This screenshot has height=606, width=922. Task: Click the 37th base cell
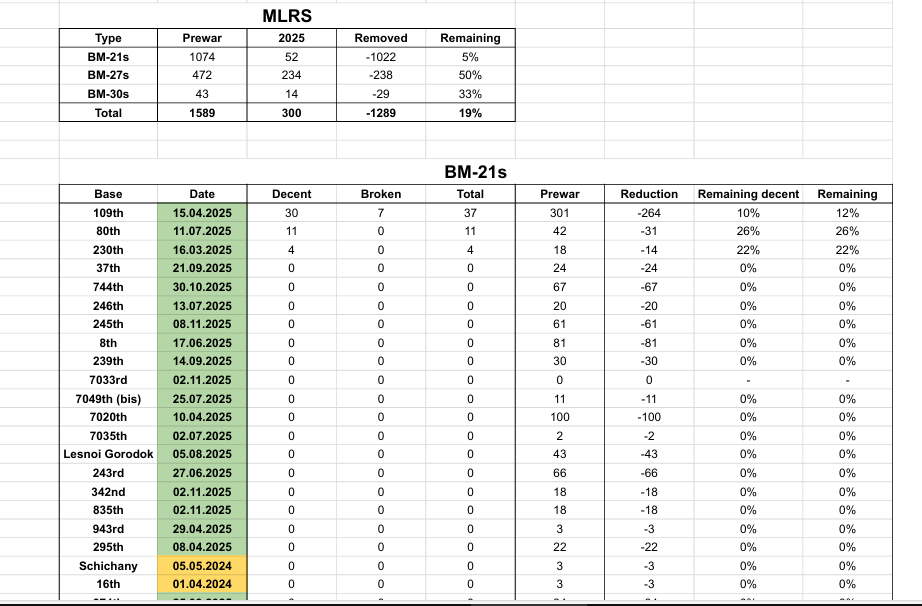pos(108,268)
